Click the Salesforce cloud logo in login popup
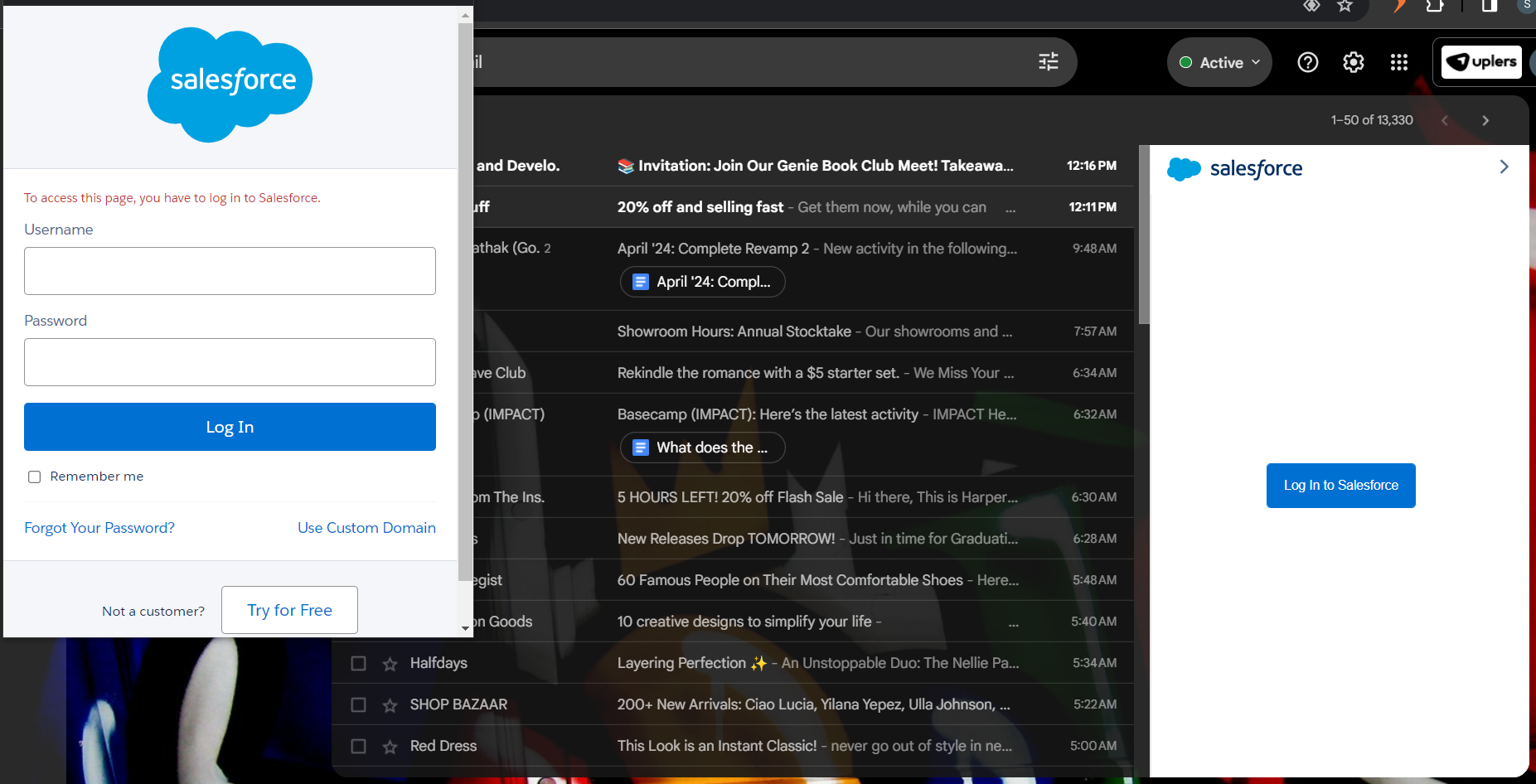Screen dimensions: 1536x784 click(x=230, y=85)
